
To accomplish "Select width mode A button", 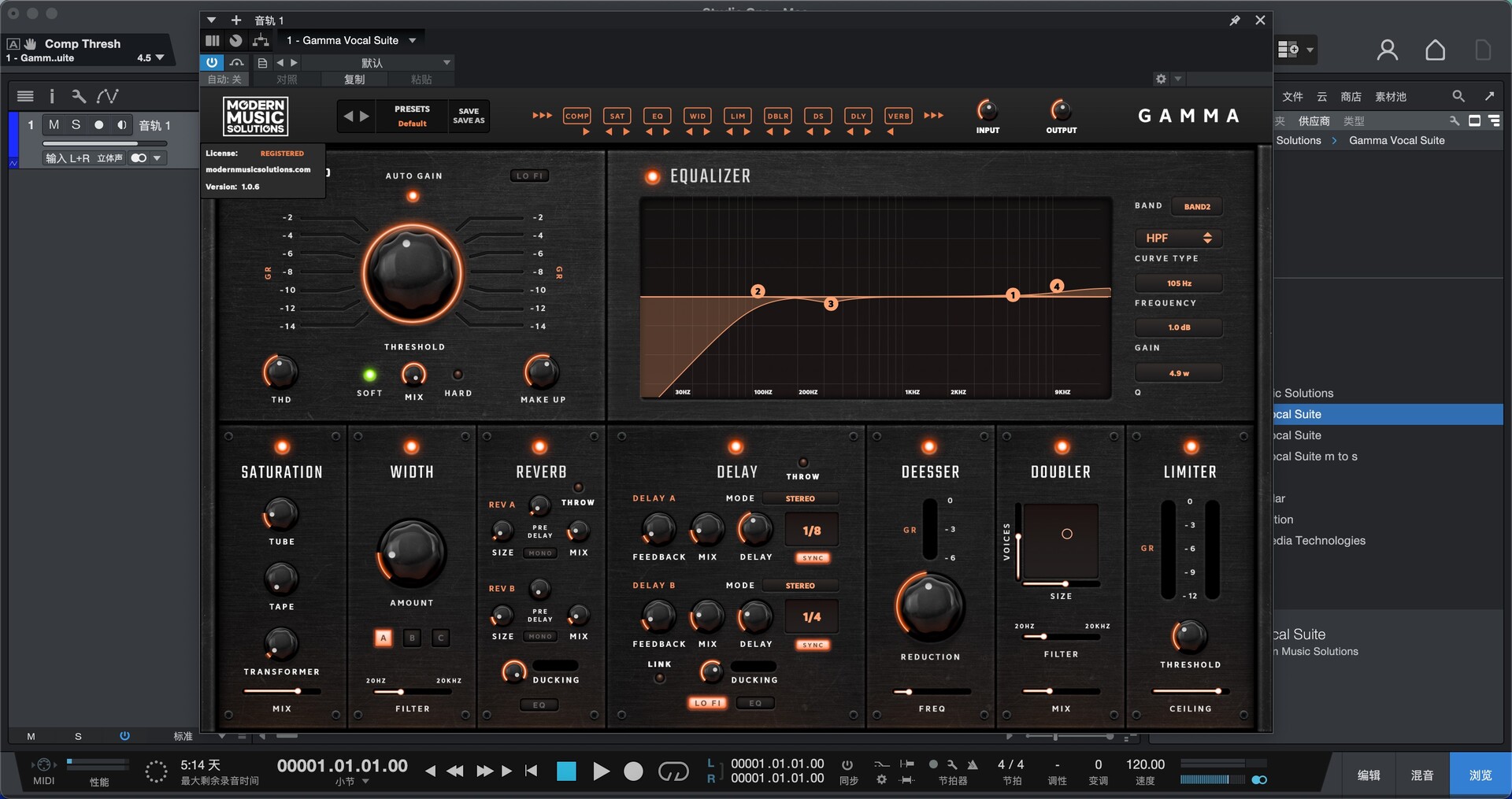I will [384, 638].
